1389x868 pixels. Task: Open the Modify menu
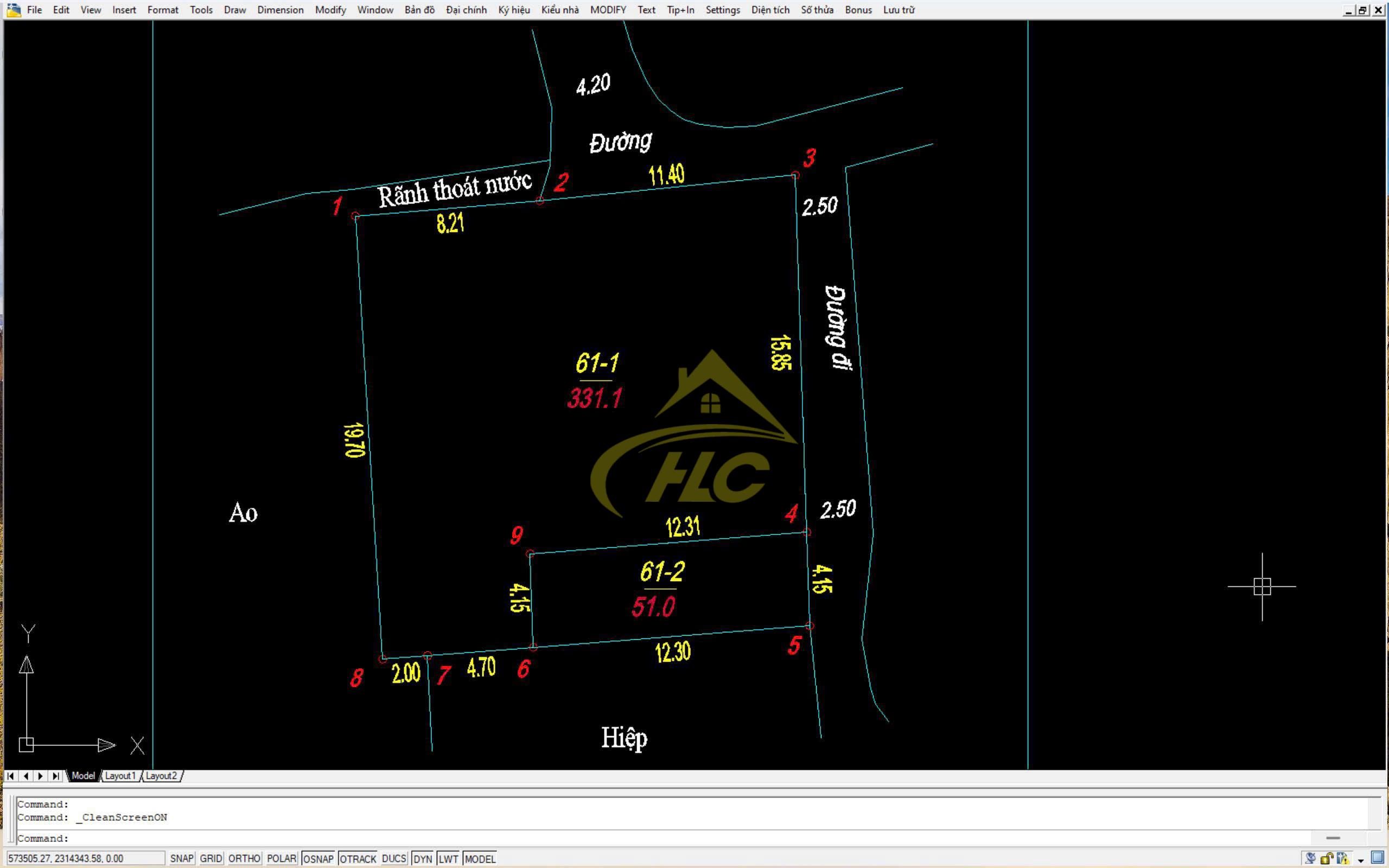[x=330, y=10]
